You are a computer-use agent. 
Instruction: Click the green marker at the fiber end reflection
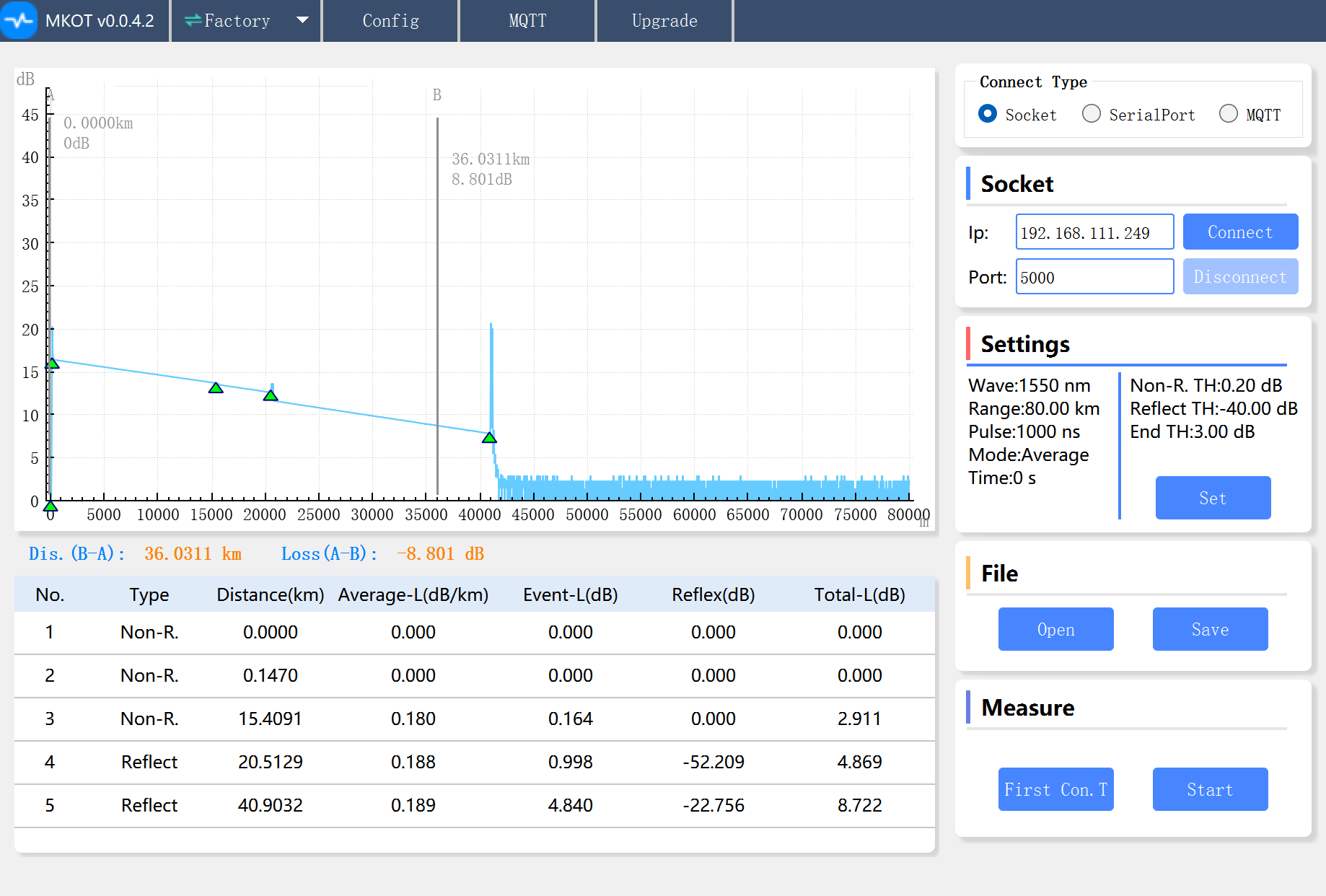coord(489,438)
